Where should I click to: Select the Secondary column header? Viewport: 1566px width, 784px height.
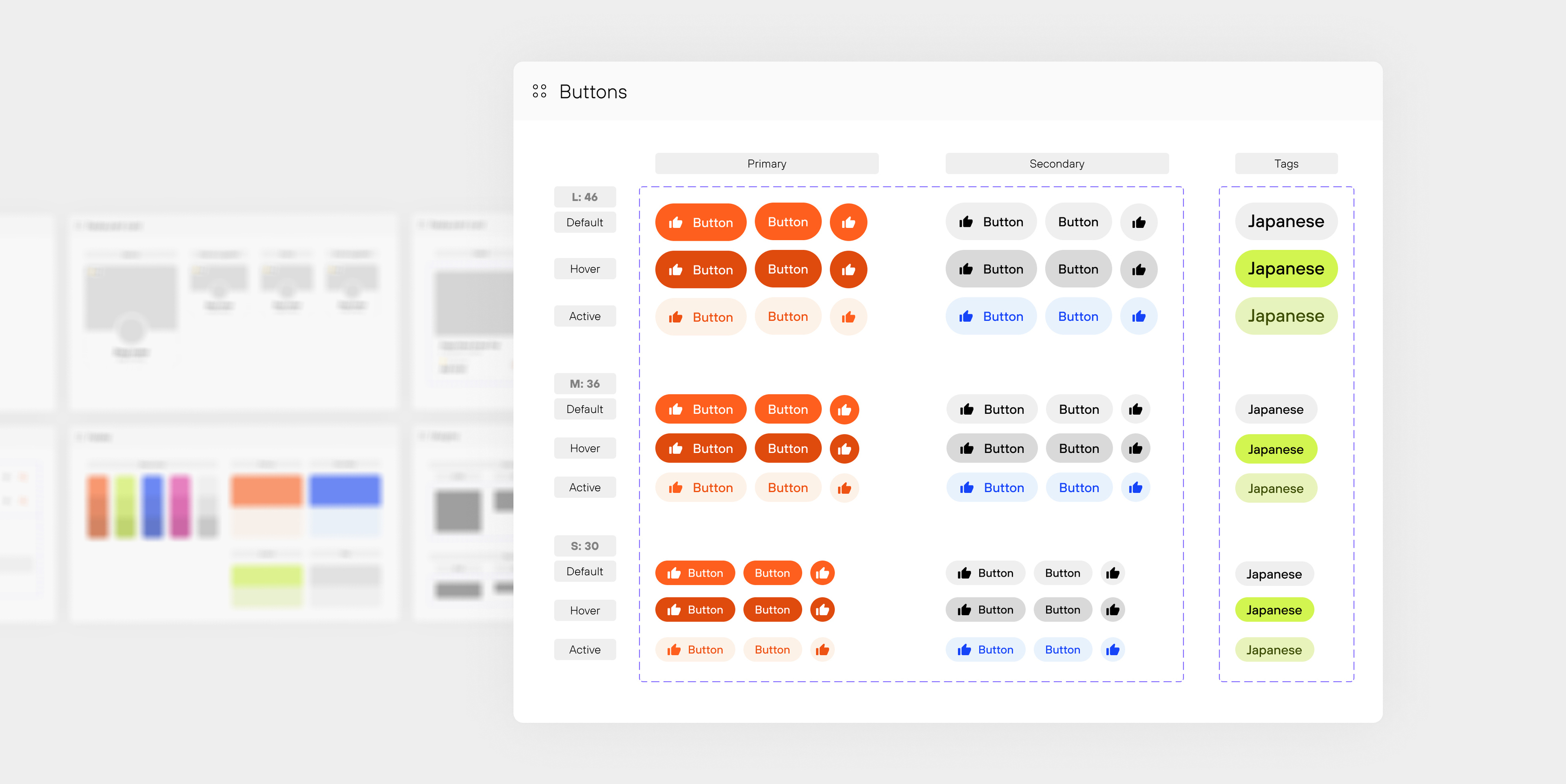(1056, 163)
